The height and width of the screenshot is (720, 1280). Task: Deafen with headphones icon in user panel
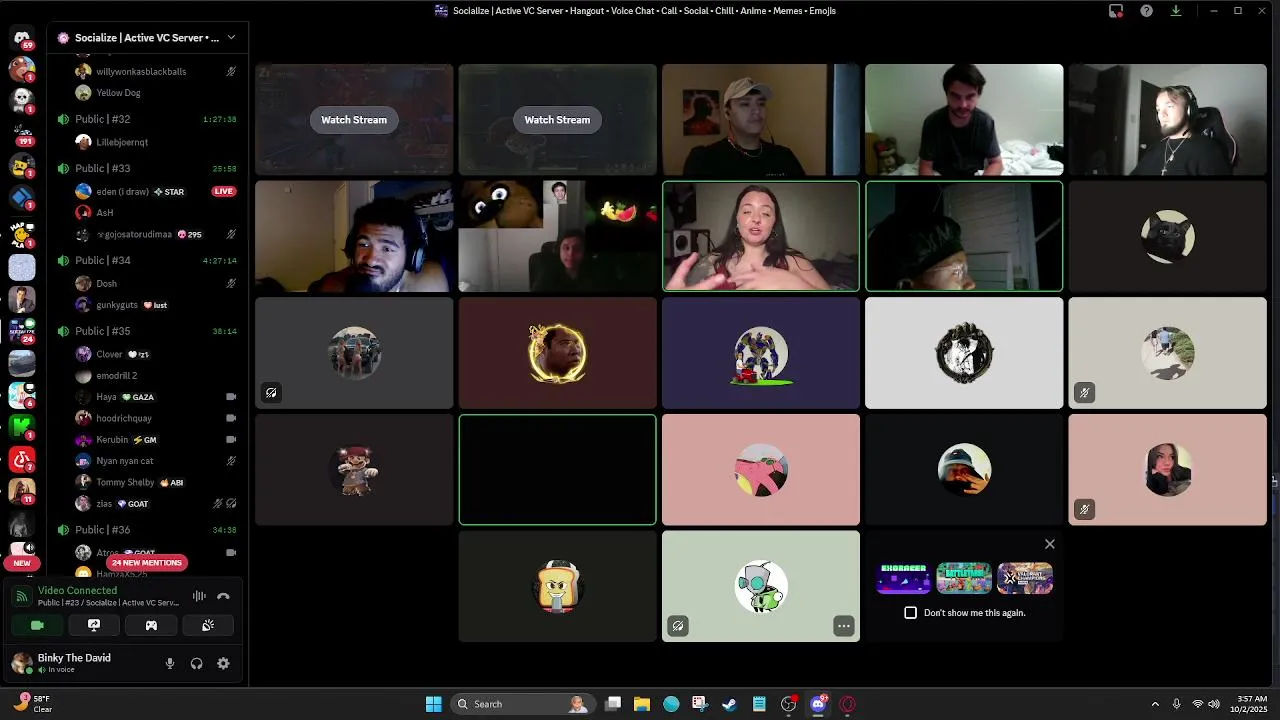(197, 663)
